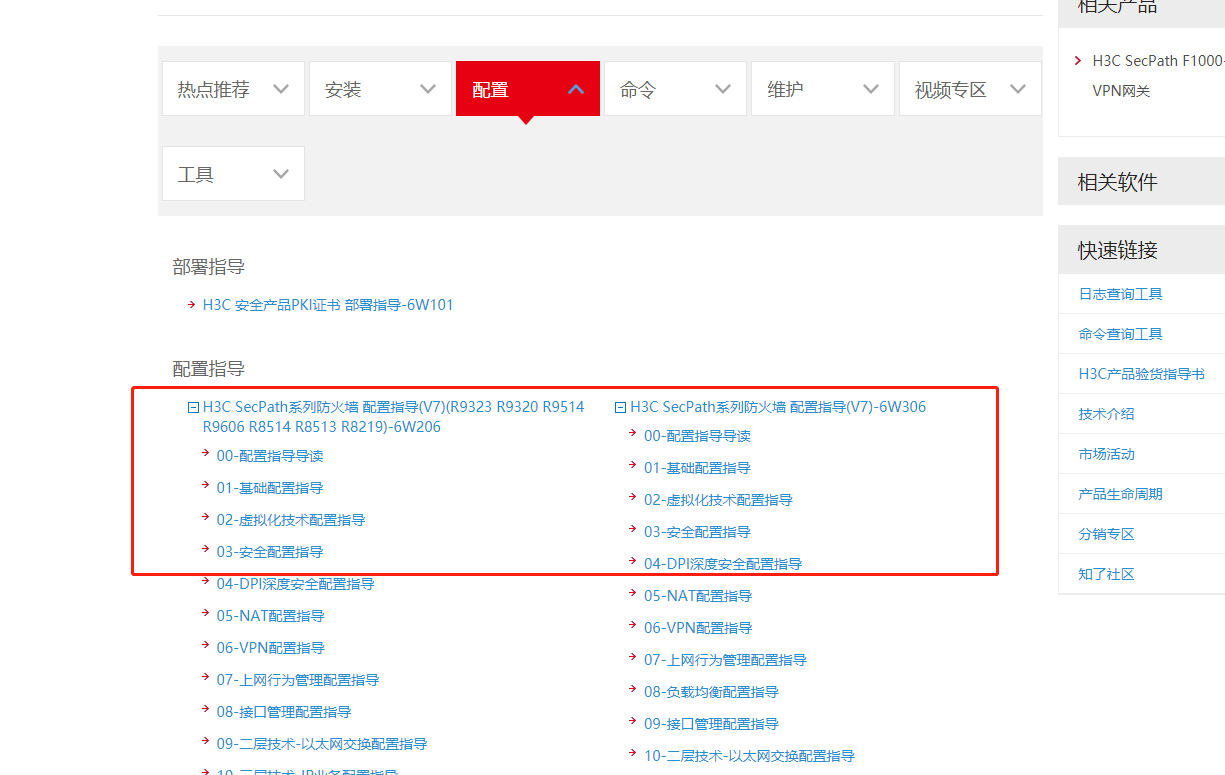Screen dimensions: 1225x775
Task: Open the 知了社区 quick link
Action: (1106, 574)
